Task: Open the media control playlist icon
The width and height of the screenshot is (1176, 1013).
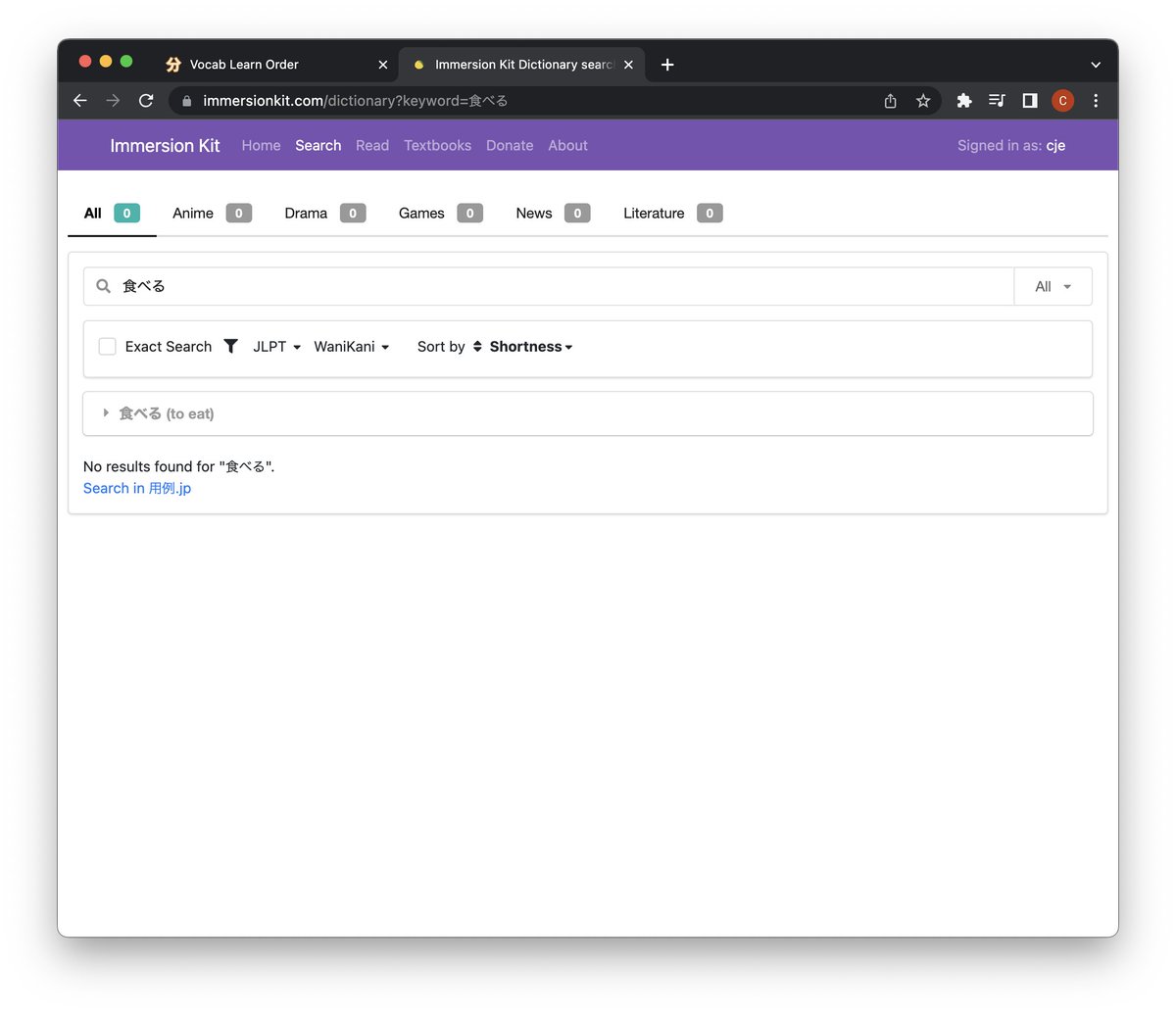Action: point(997,101)
